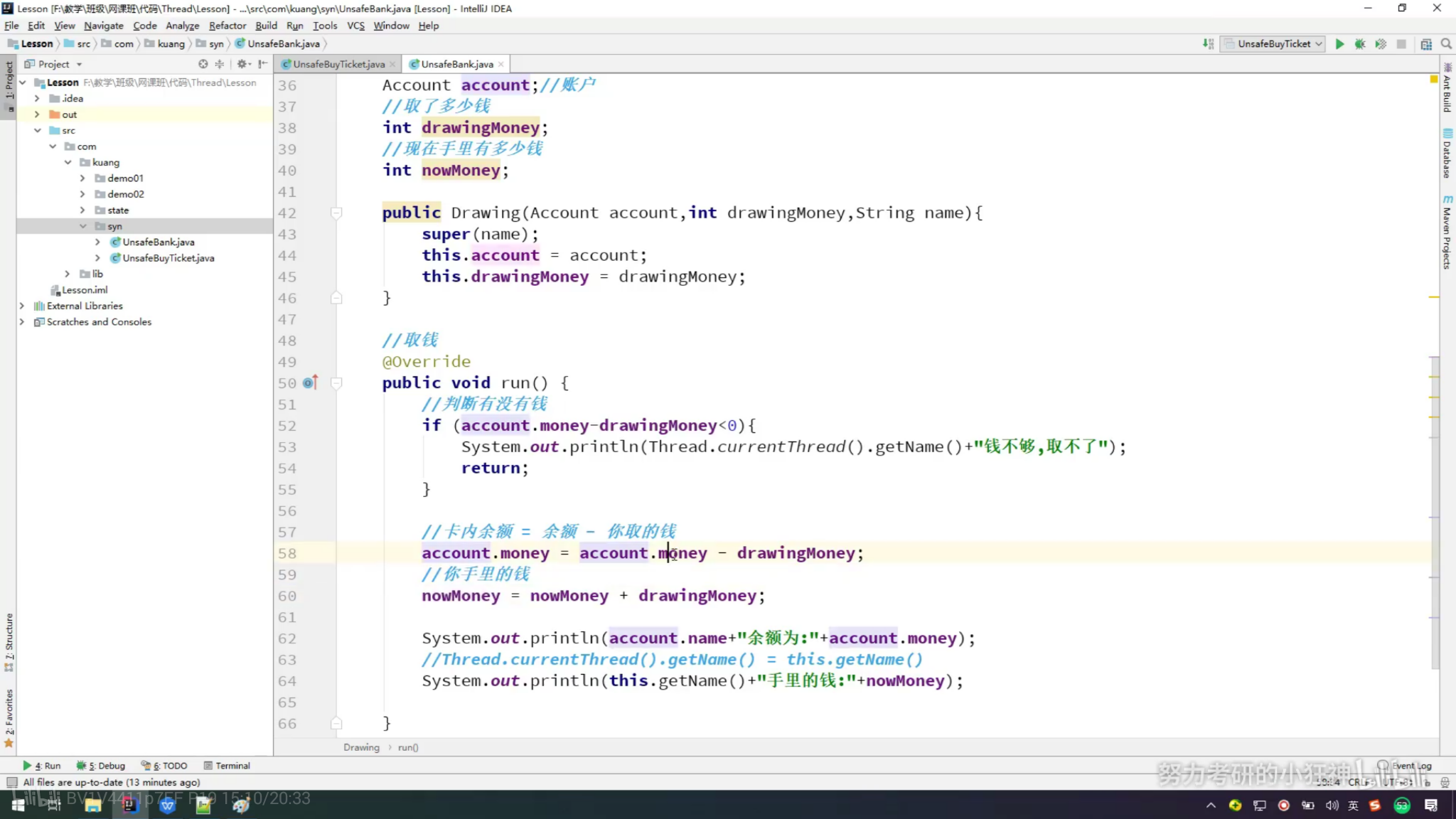Viewport: 1456px width, 819px height.
Task: Select UnsafeBuyTicket.java in project tree
Action: click(x=168, y=258)
